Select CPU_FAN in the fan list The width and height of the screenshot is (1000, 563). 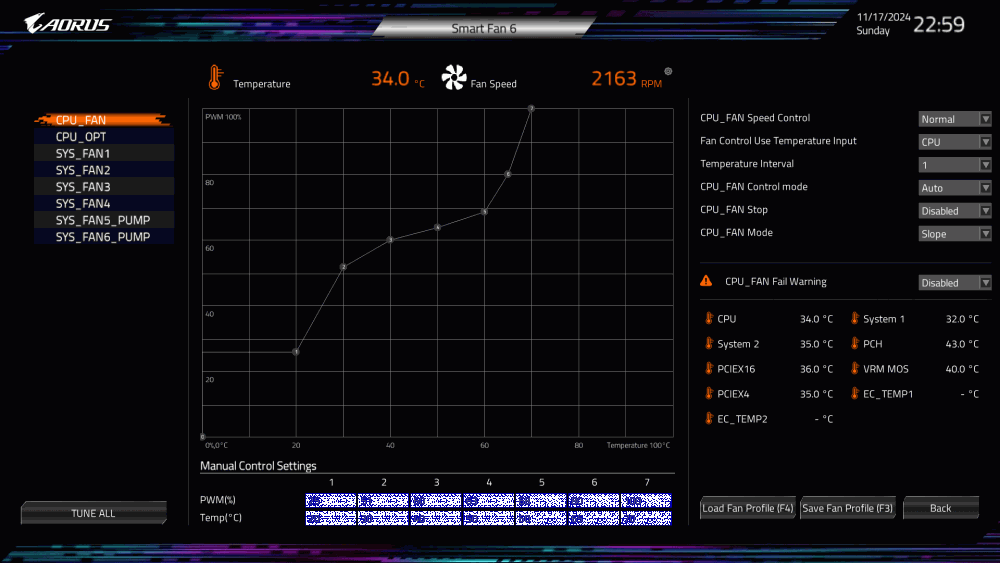[x=103, y=120]
